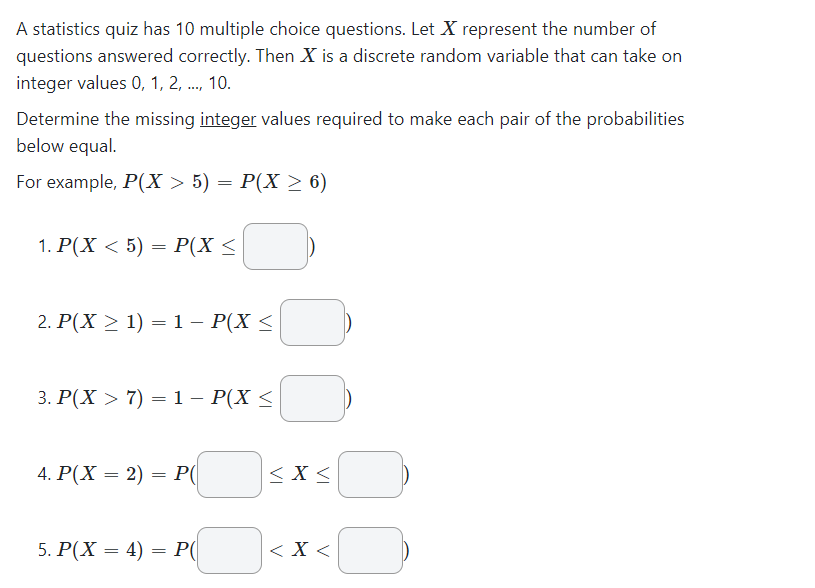Click the '≤ X ≤' text in question 4
The width and height of the screenshot is (815, 588).
click(x=300, y=474)
